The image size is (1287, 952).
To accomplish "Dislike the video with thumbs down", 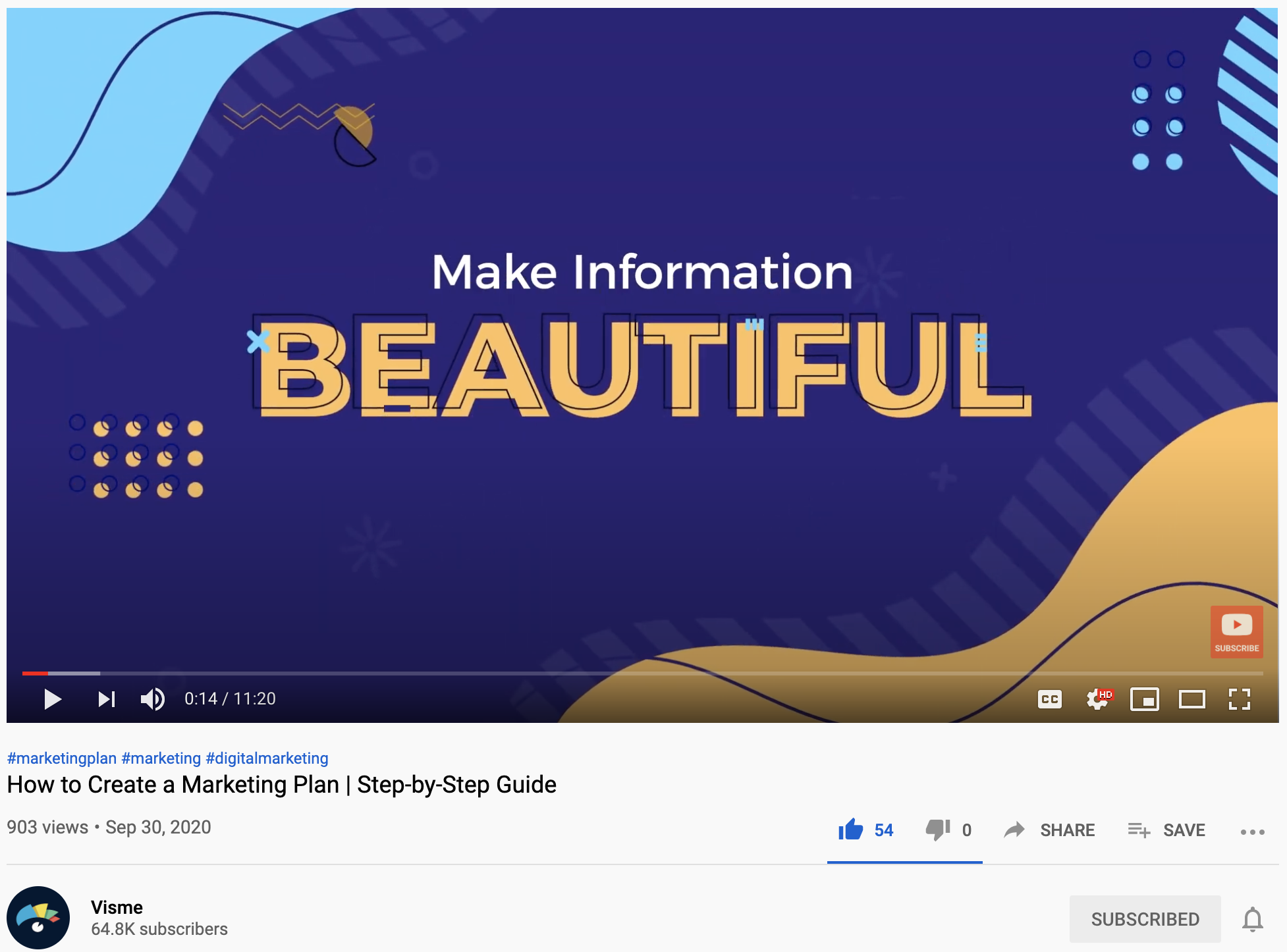I will pyautogui.click(x=938, y=830).
